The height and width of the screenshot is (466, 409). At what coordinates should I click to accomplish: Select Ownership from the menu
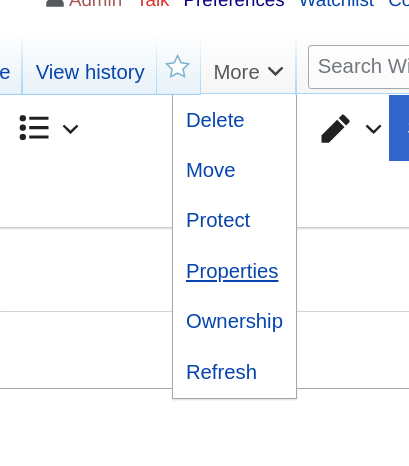(x=234, y=321)
